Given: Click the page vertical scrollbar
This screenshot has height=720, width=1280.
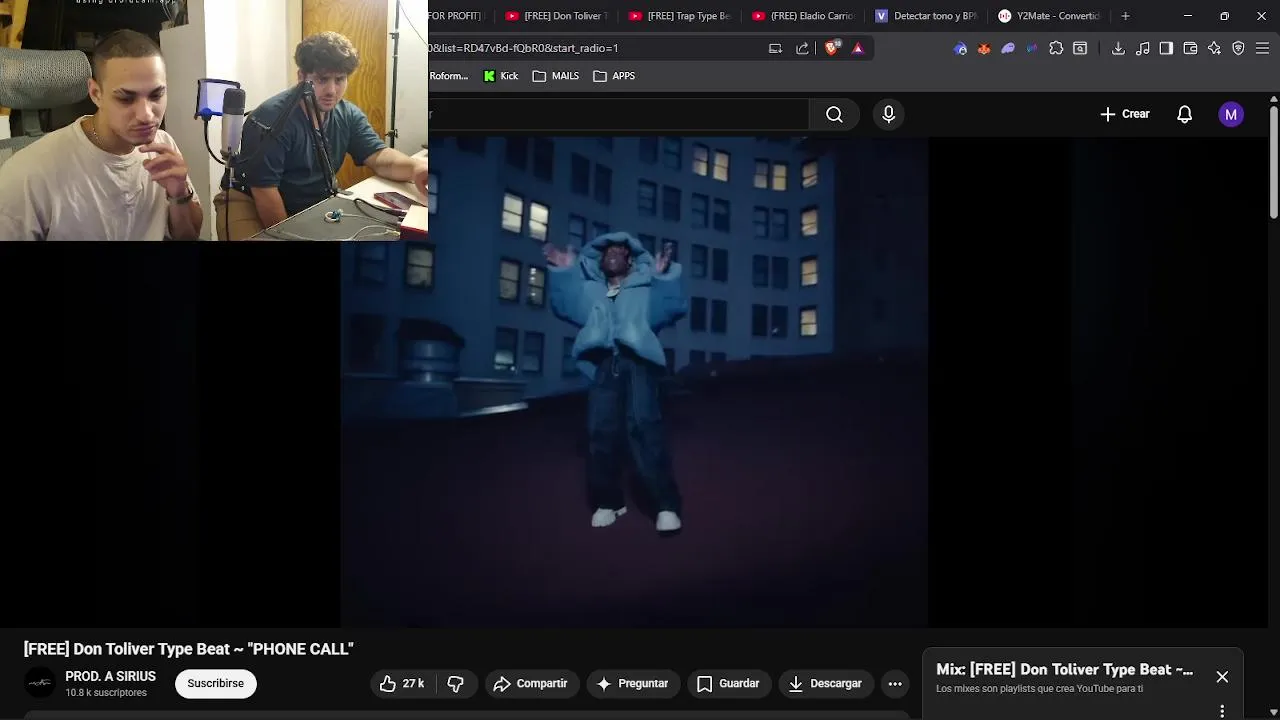Looking at the screenshot, I should click(1274, 160).
